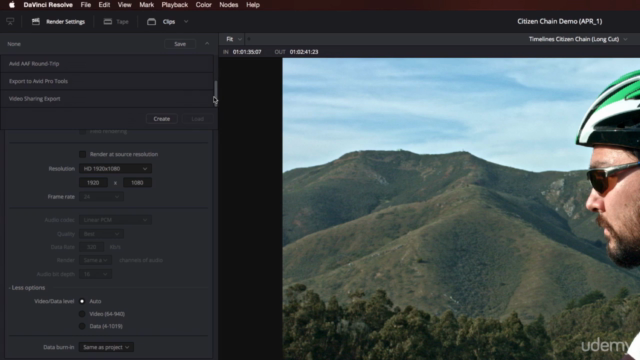Click the Data Rate 320 field
This screenshot has height=360, width=640.
91,247
